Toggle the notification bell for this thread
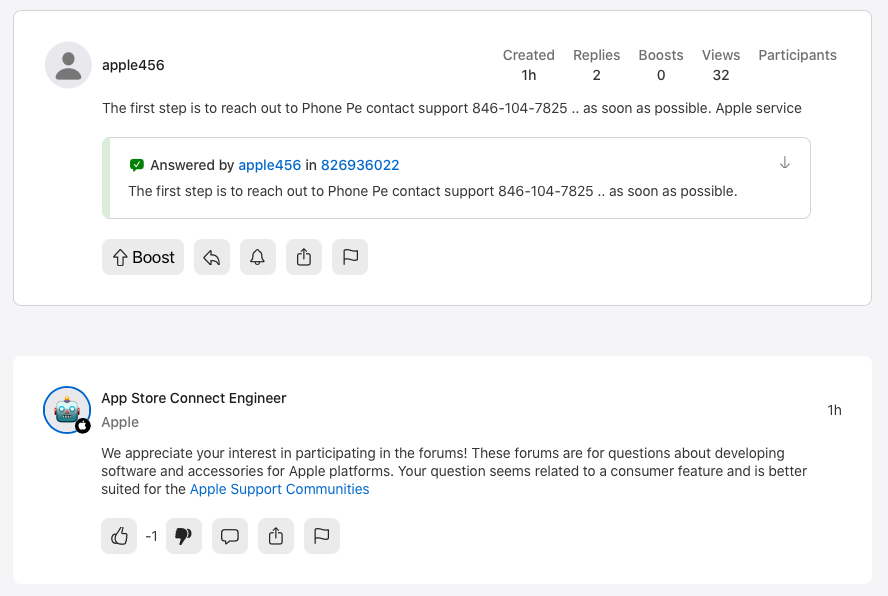 (x=258, y=257)
